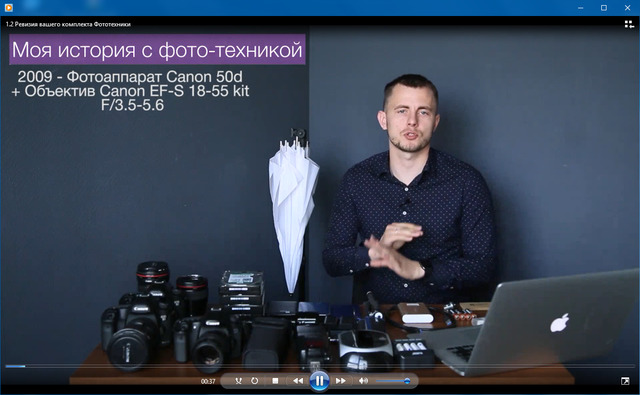Pause the video with the blue button
This screenshot has height=395, width=640.
click(319, 381)
